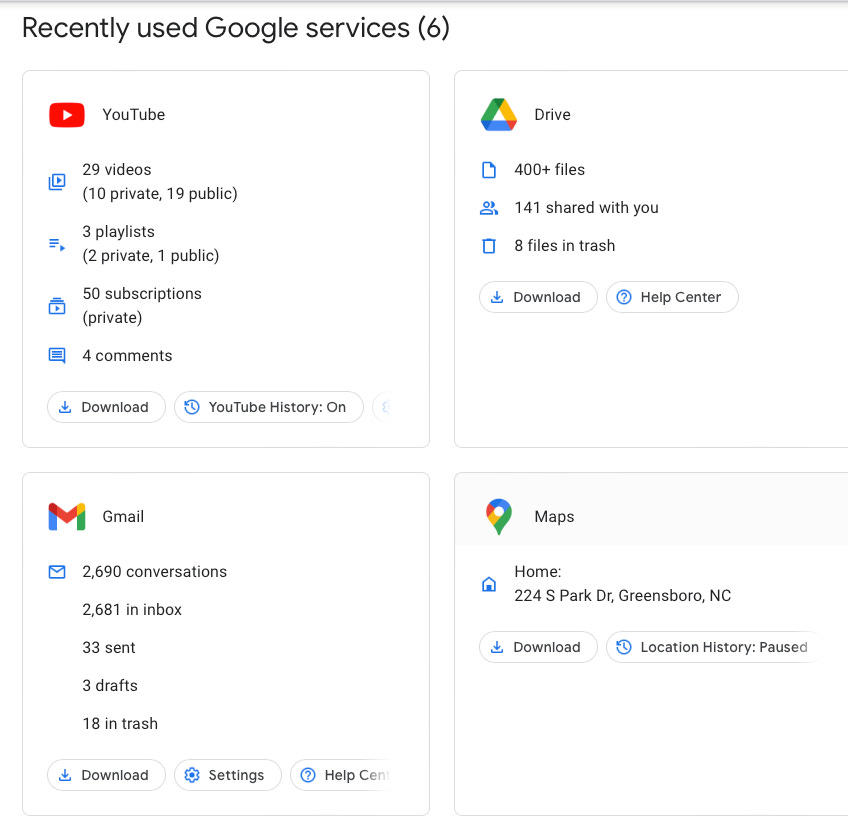Screen dimensions: 848x820
Task: Click the "224 S Park Dr, Greensboro, NC" address
Action: tap(622, 596)
